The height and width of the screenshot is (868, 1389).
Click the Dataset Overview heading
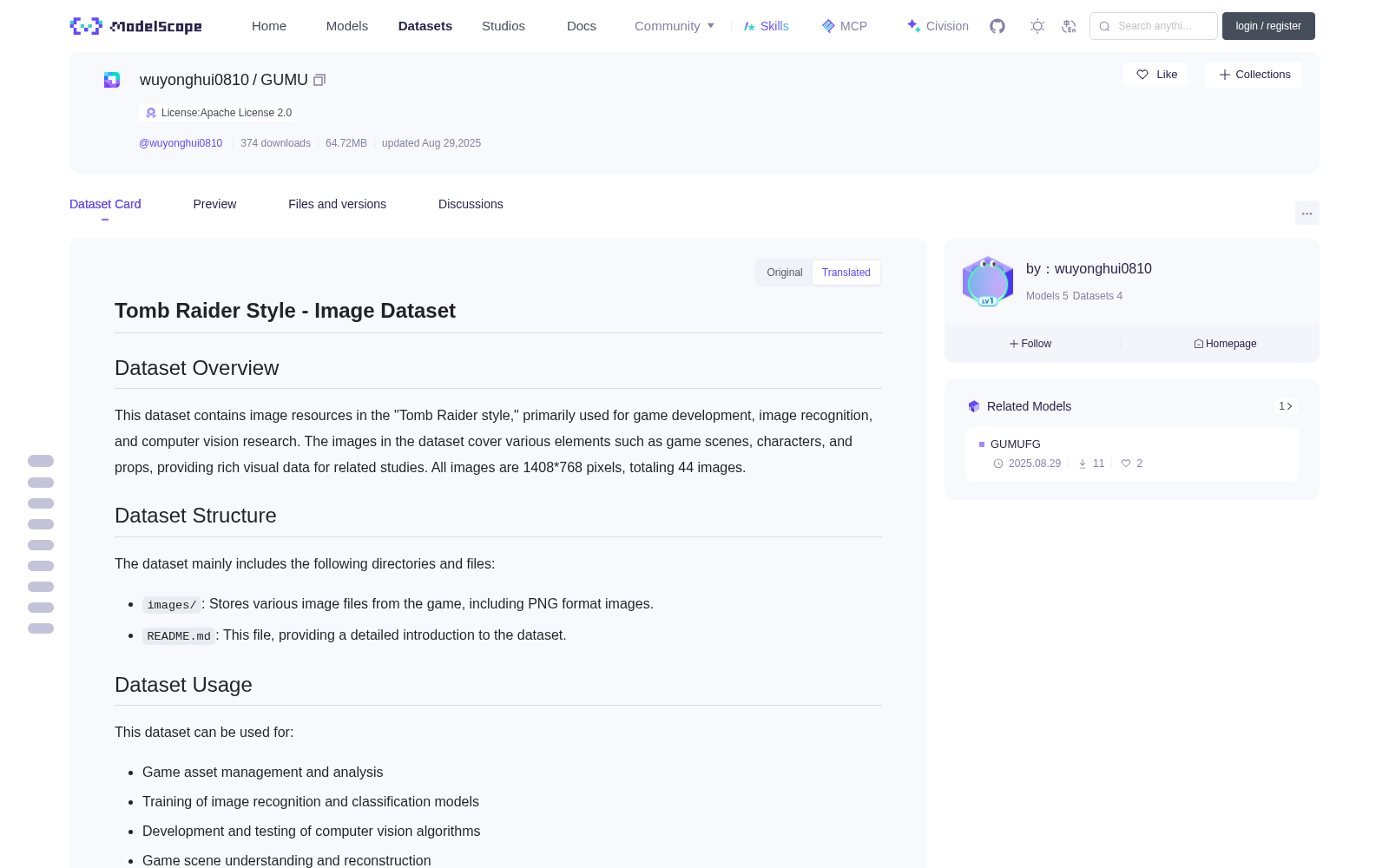(196, 368)
